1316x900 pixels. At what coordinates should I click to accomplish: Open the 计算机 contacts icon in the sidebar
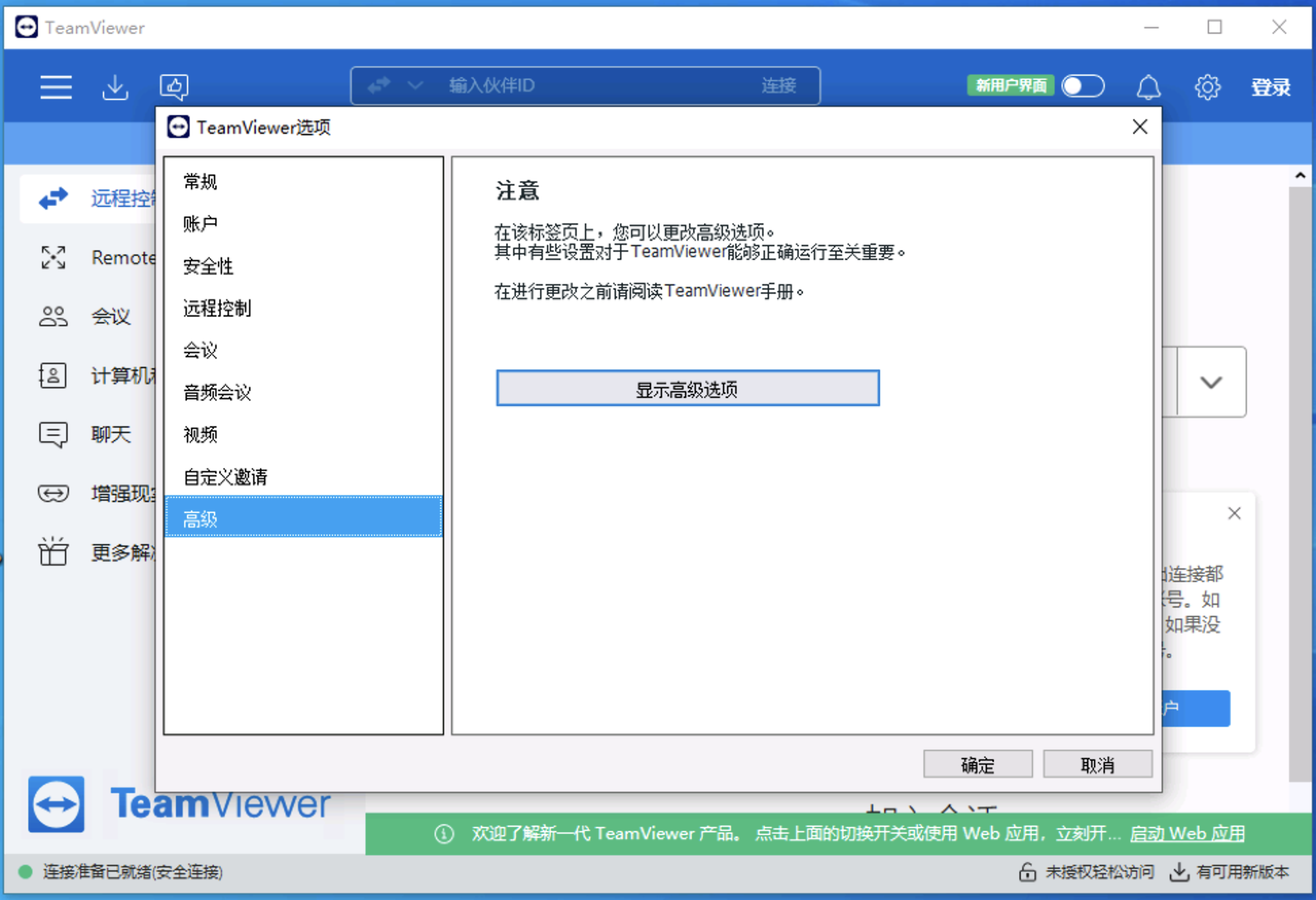pos(52,375)
